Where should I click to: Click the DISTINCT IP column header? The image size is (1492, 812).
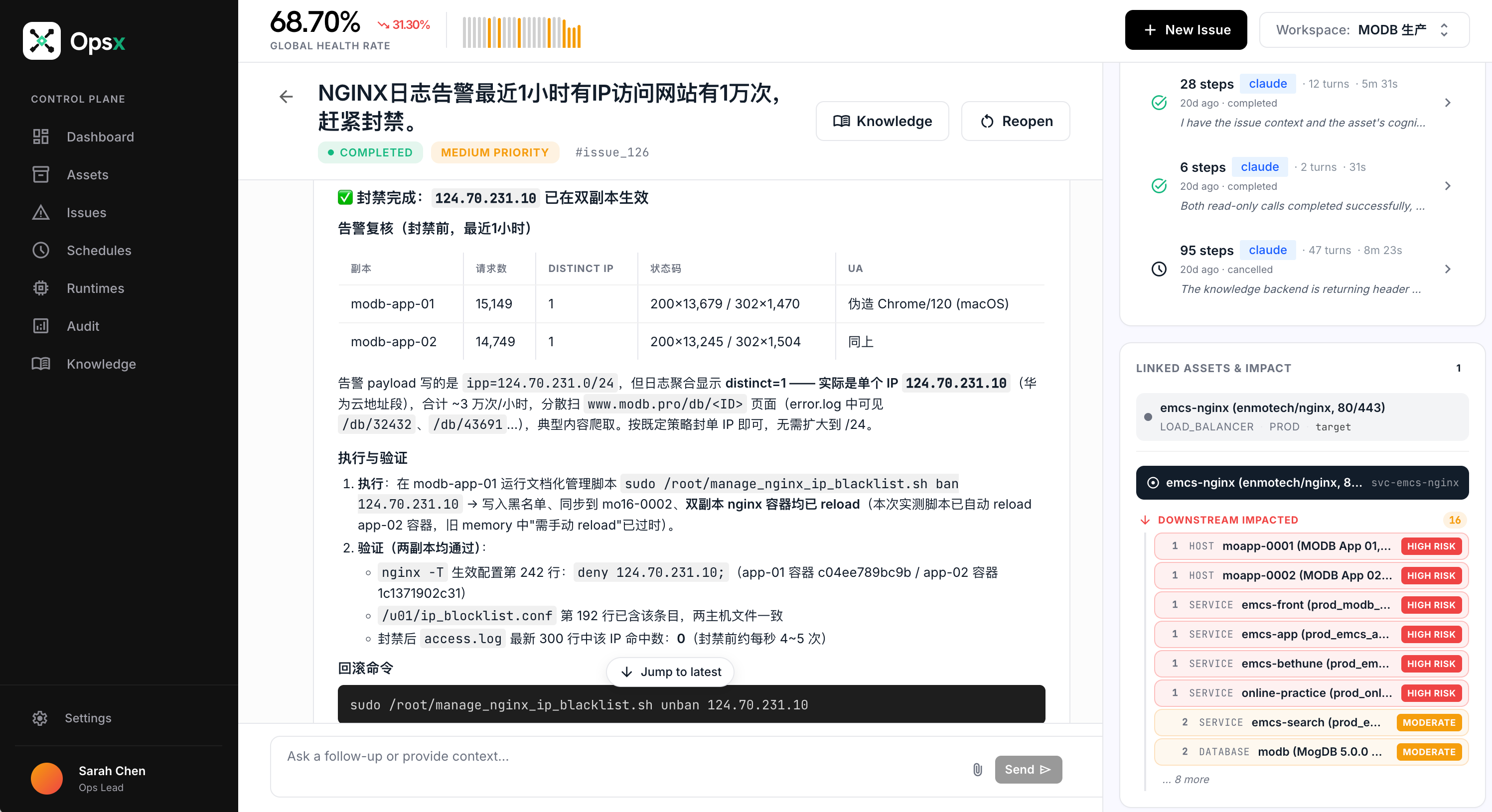pyautogui.click(x=581, y=268)
